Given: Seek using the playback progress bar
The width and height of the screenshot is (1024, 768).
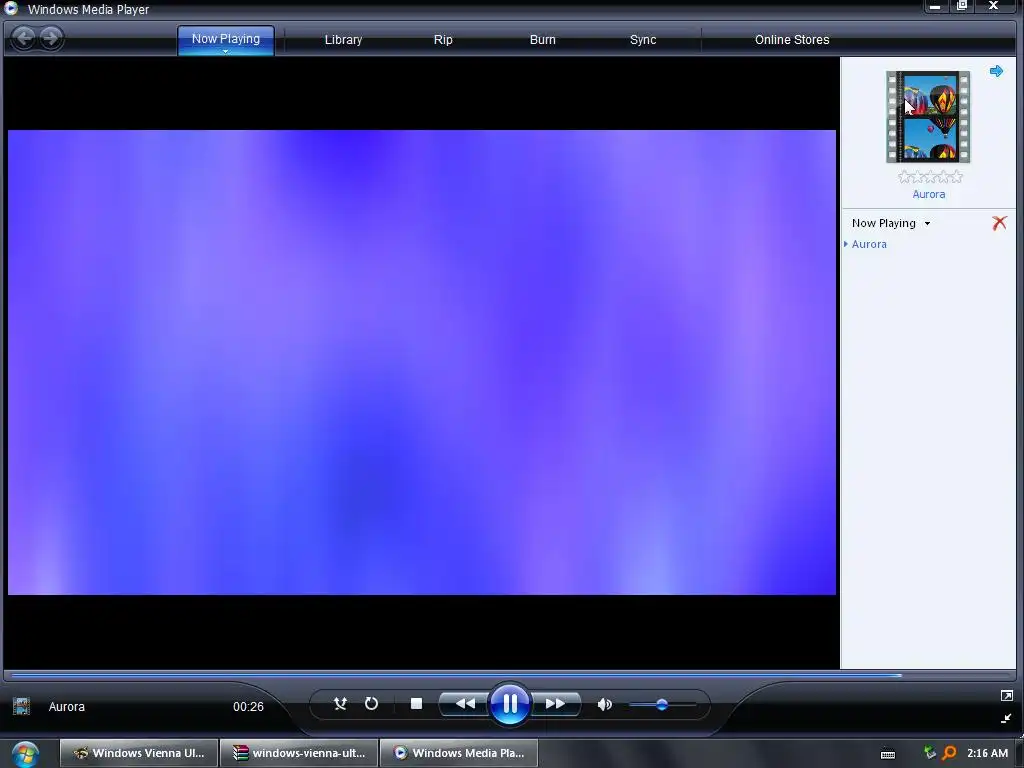Looking at the screenshot, I should click(509, 675).
